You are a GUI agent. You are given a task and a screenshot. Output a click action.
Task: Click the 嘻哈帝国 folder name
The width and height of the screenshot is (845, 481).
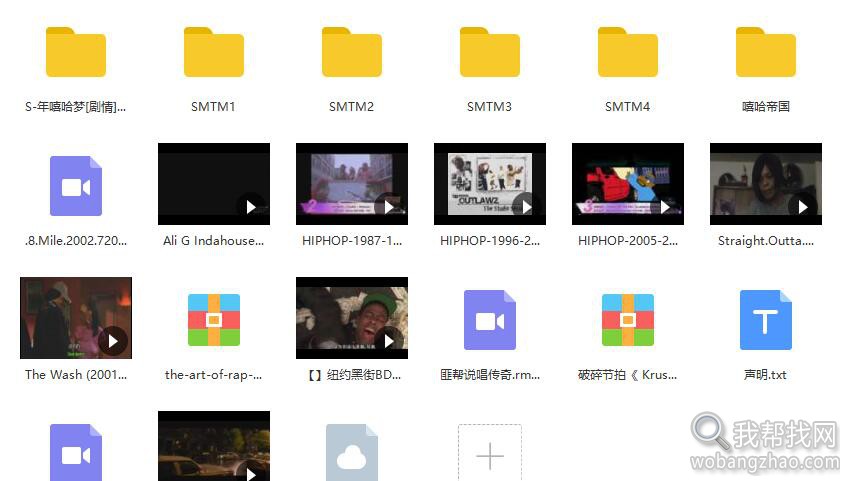click(x=766, y=107)
